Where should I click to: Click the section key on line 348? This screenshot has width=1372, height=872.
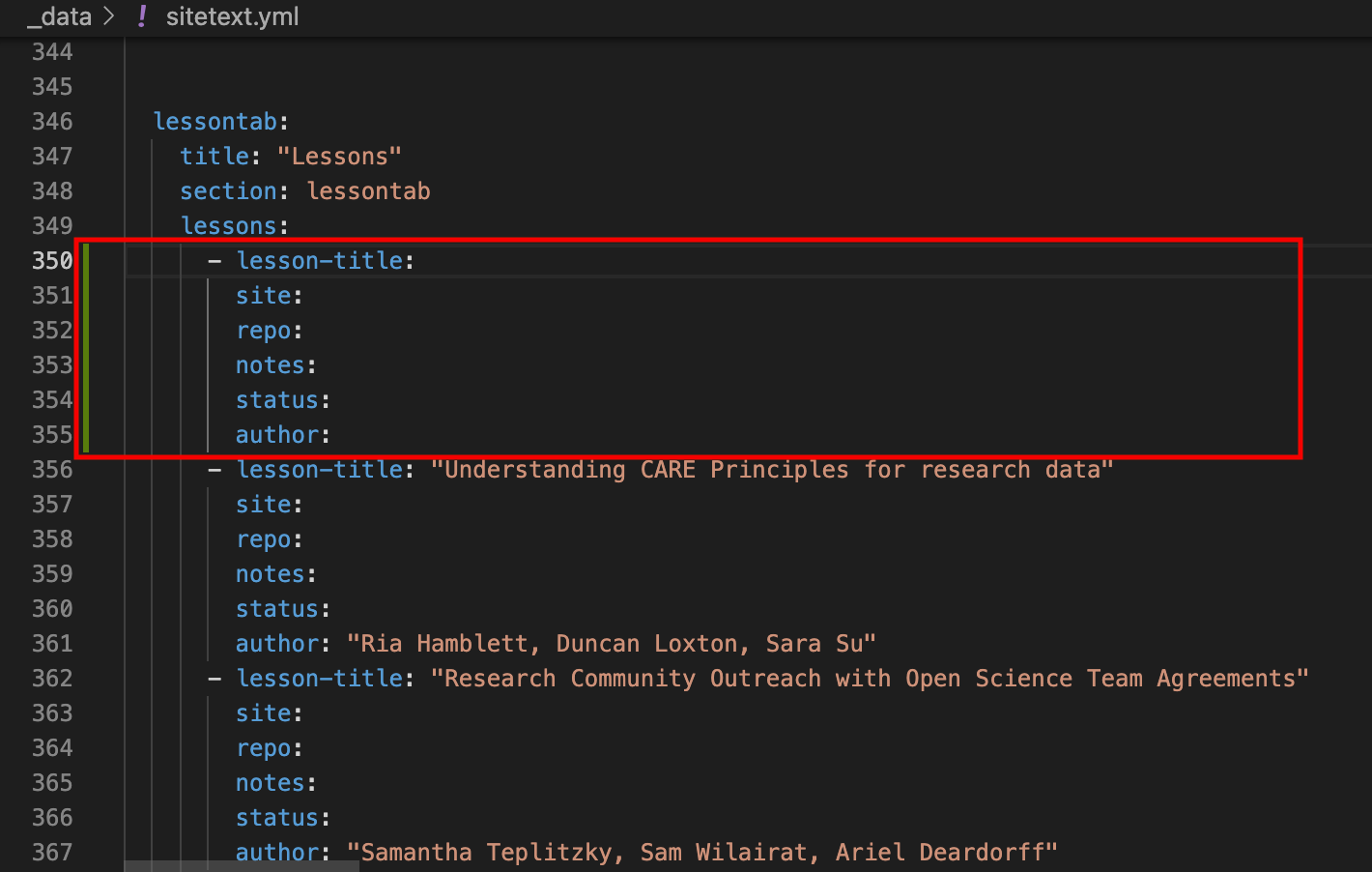tap(228, 191)
